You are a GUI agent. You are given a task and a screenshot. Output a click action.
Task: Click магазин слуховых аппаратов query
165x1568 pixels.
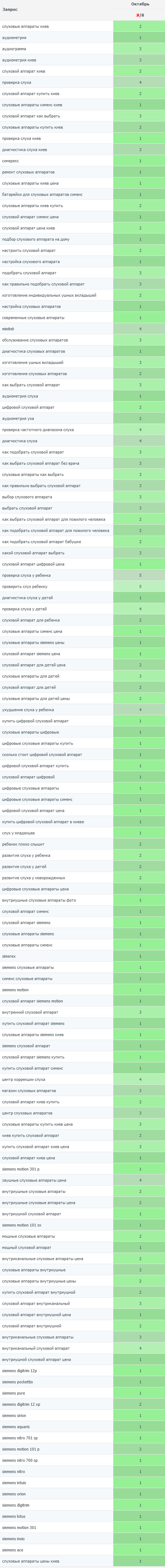(29, 1091)
